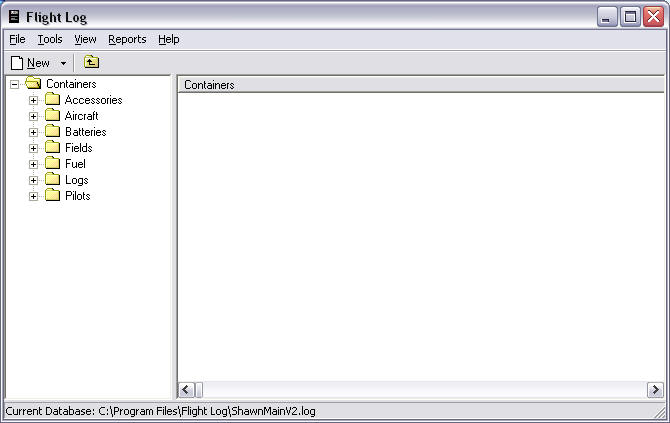
Task: Click the horizontal scrollbar left arrow
Action: pyautogui.click(x=186, y=390)
